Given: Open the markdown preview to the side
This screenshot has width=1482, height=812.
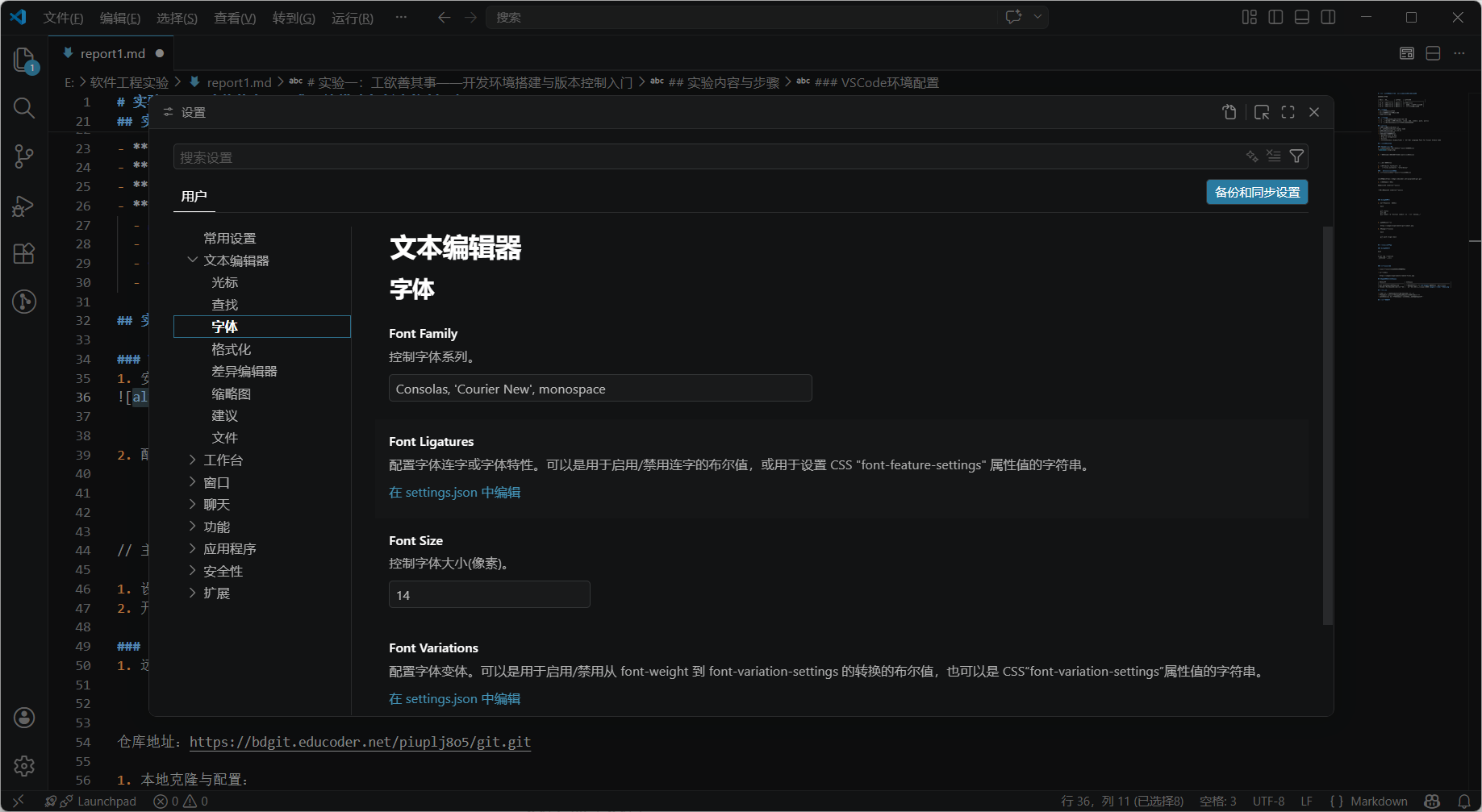Looking at the screenshot, I should [1407, 53].
